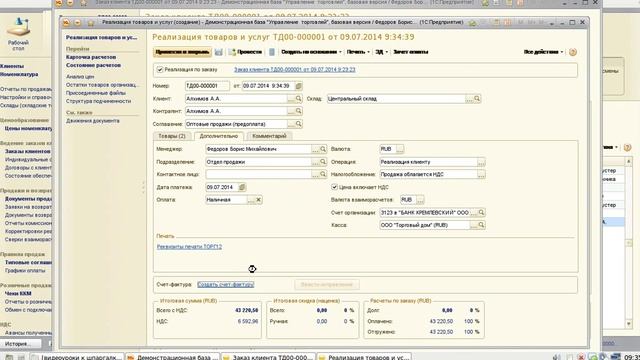Click the Номер field with ТД00-000001
The image size is (640, 360).
[207, 86]
